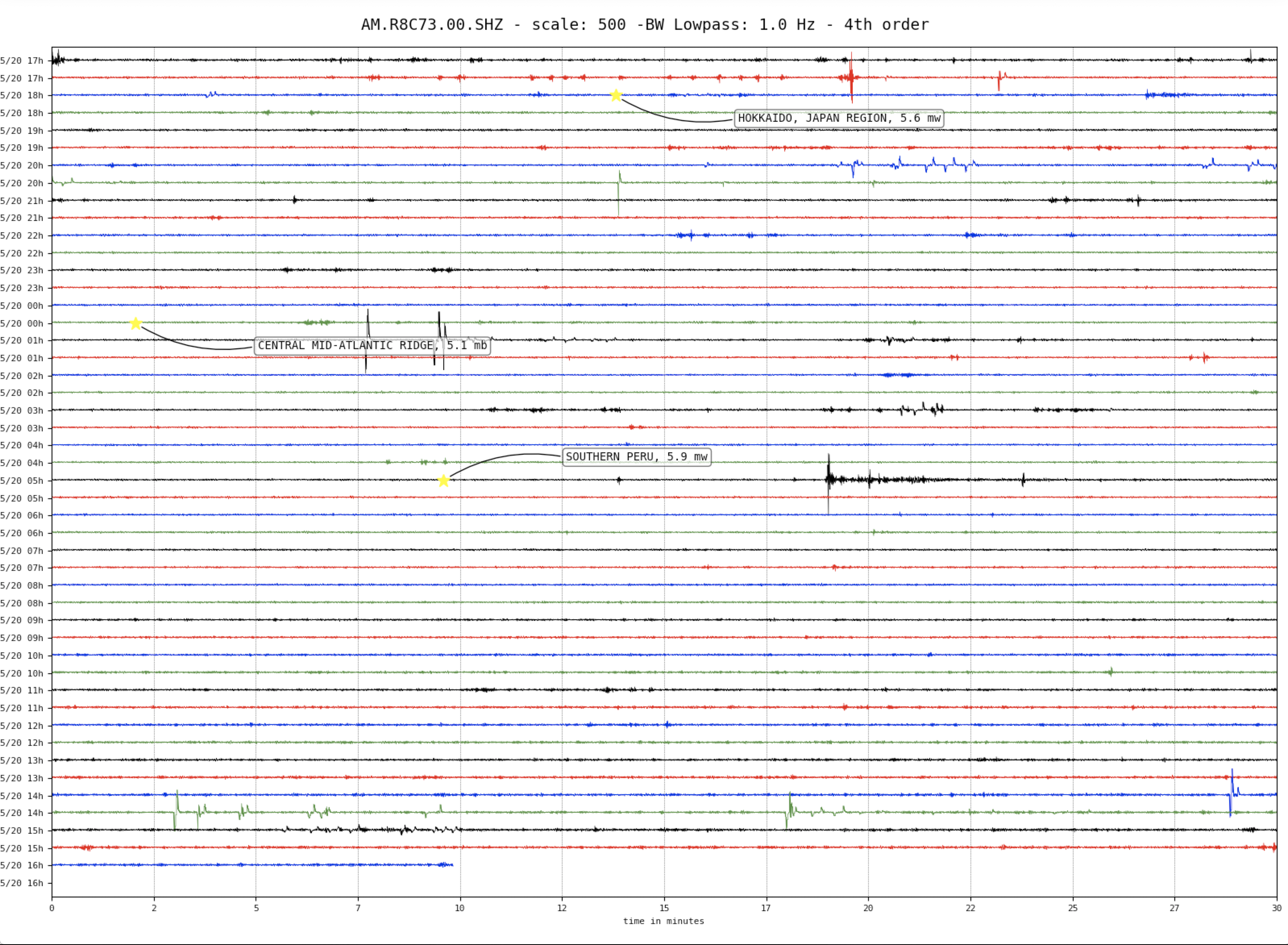The image size is (1288, 945).
Task: Click x-axis tick label '7'
Action: tap(358, 908)
